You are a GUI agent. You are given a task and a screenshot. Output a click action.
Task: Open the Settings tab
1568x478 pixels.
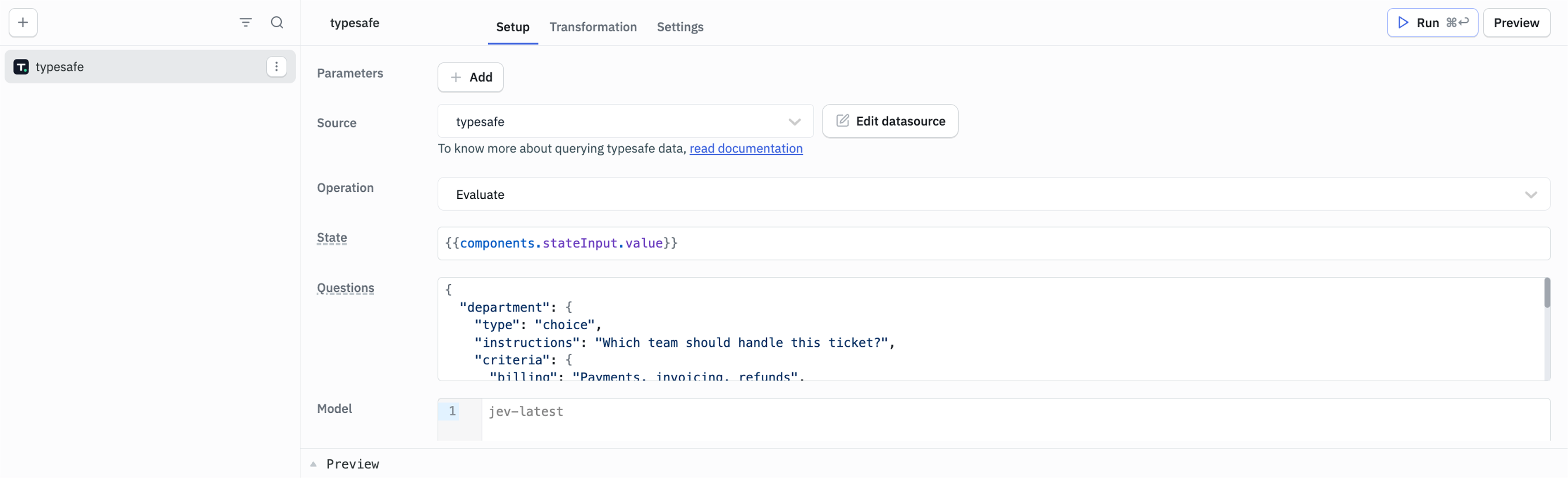point(680,27)
